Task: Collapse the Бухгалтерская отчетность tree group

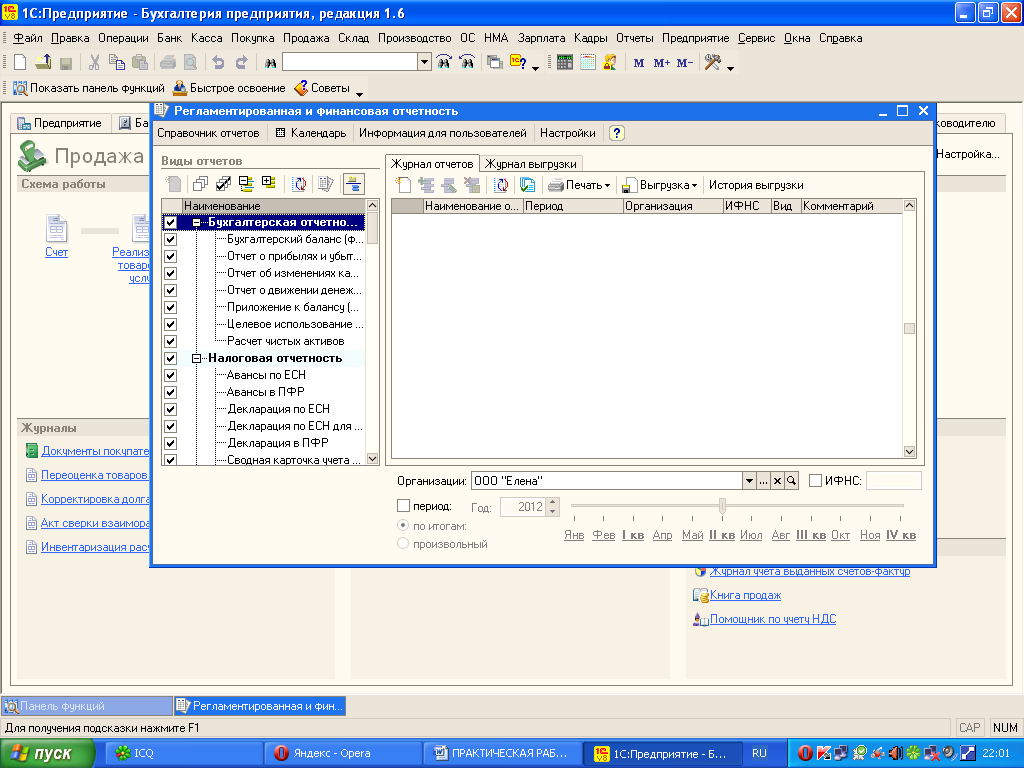Action: tap(196, 223)
